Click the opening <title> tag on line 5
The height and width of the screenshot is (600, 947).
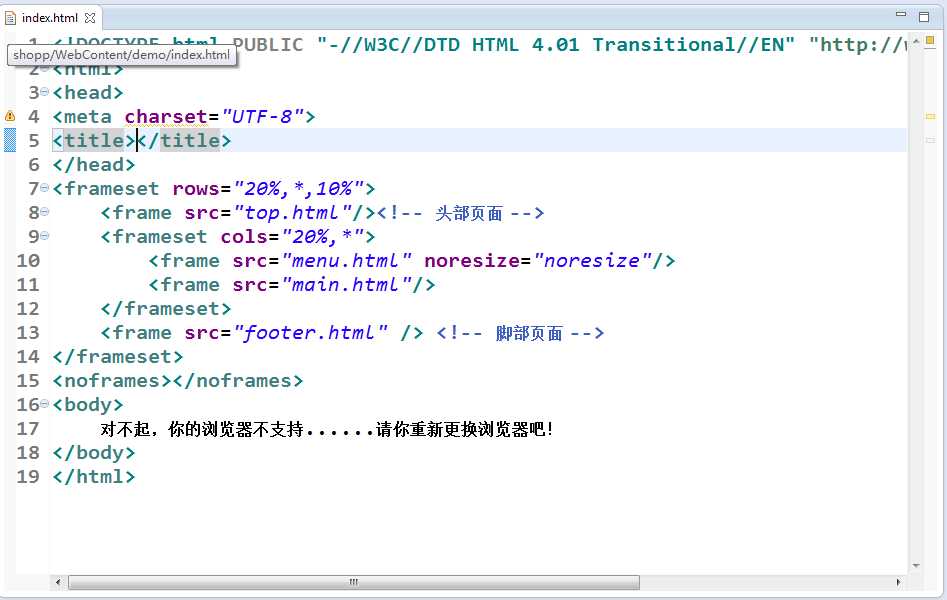(94, 140)
